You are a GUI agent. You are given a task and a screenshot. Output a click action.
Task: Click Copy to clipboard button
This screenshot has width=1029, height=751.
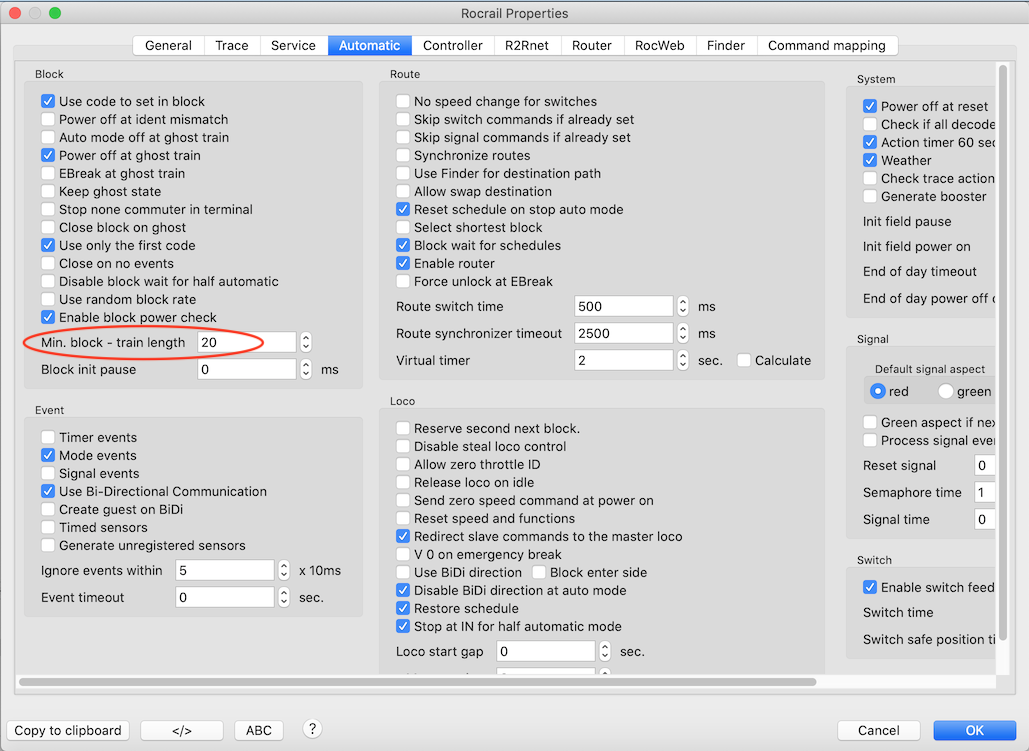pyautogui.click(x=68, y=730)
